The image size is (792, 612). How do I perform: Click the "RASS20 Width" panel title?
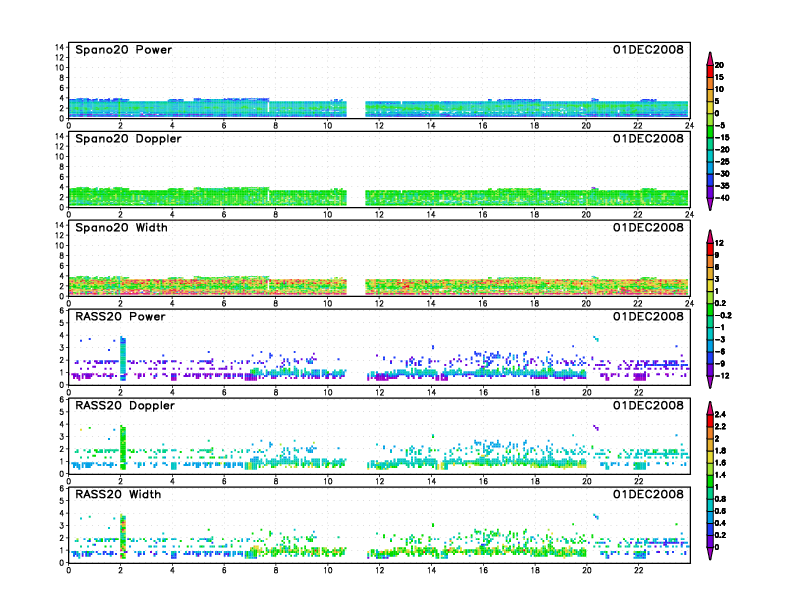pos(118,494)
